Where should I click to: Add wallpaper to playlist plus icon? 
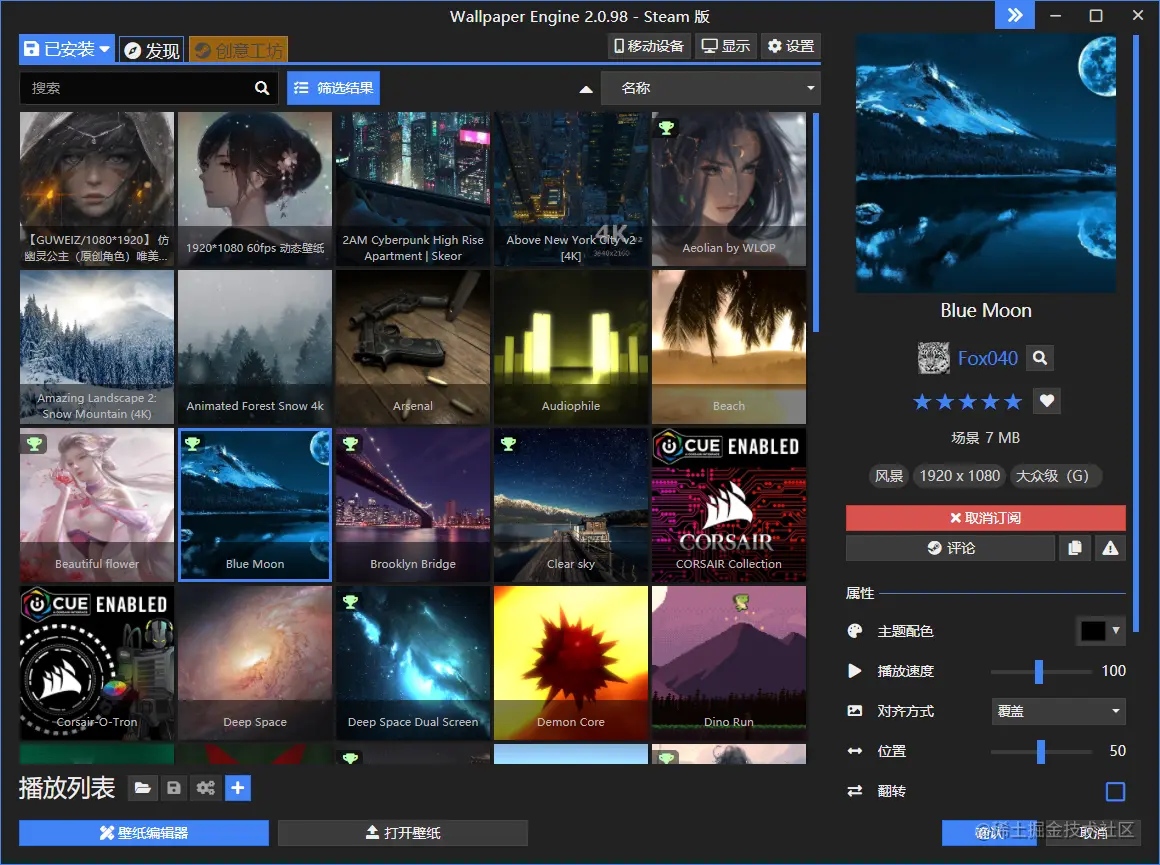237,788
